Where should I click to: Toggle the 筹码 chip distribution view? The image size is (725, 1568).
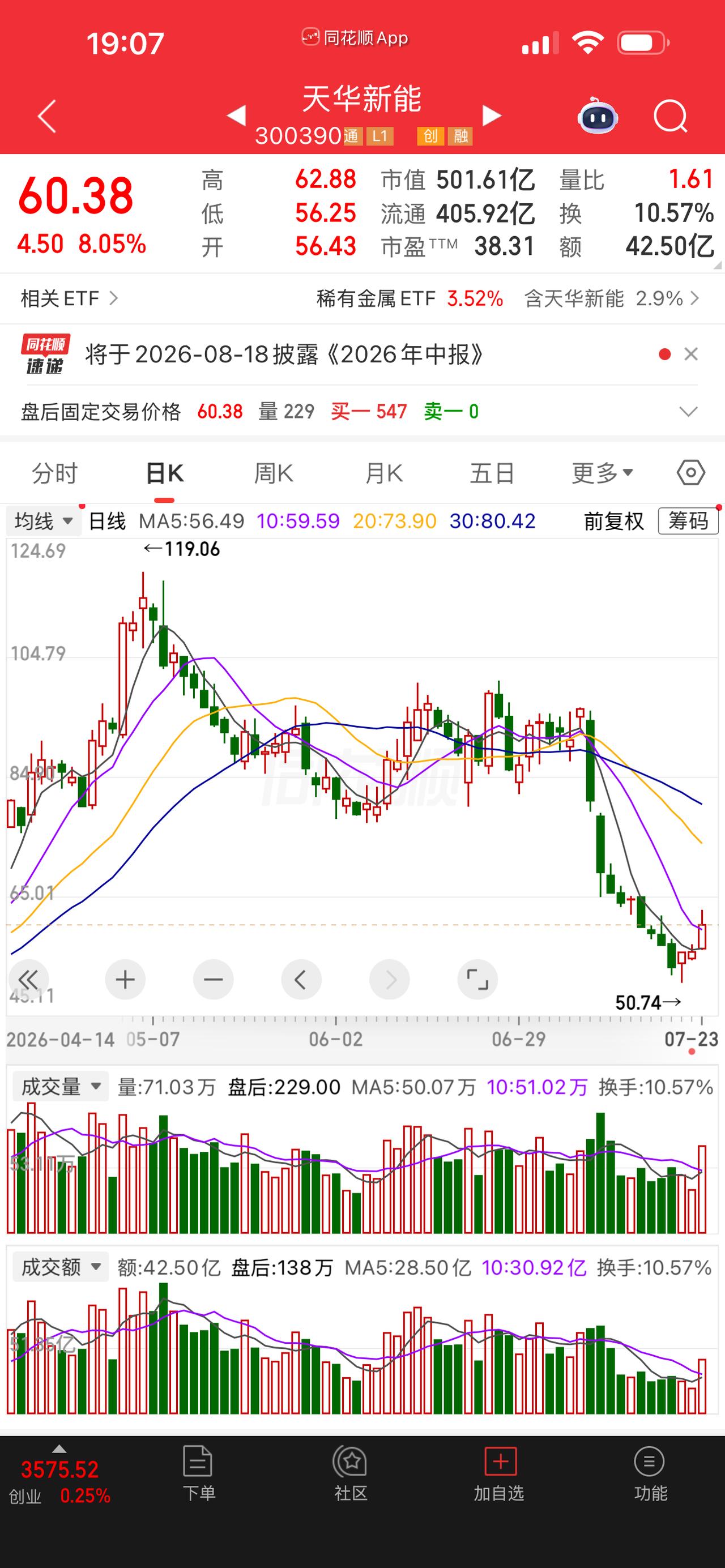(689, 521)
